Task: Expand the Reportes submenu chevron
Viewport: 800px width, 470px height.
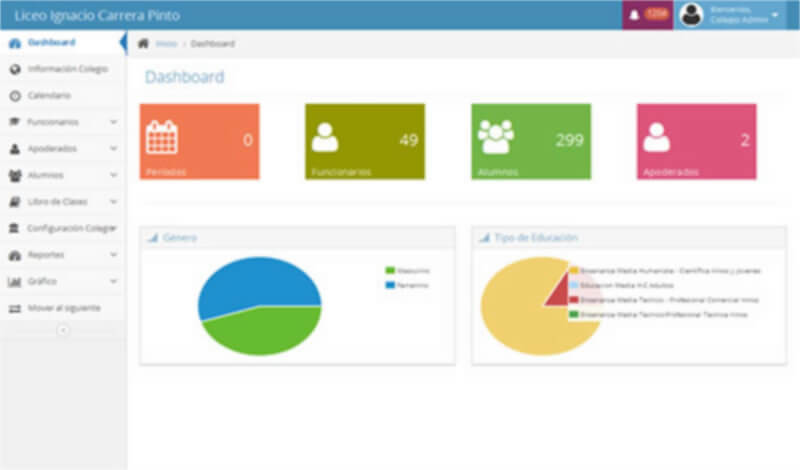Action: [113, 255]
